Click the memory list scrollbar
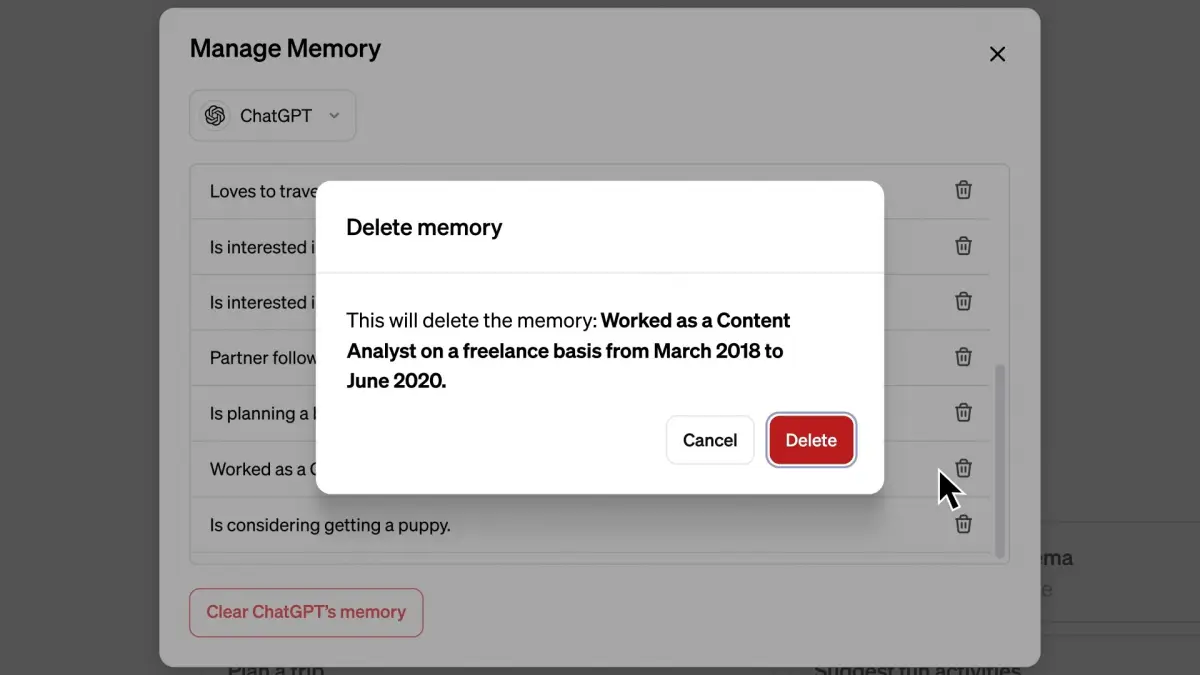The image size is (1200, 675). click(999, 460)
